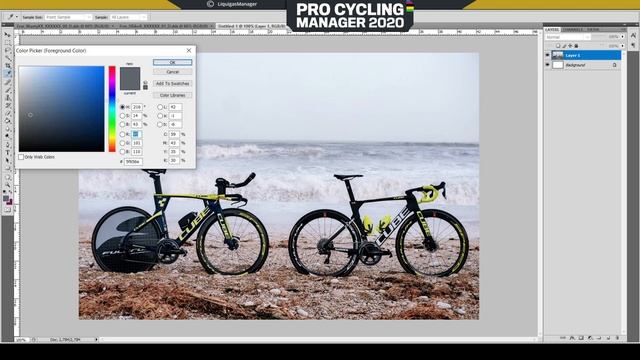
Task: Click inside the color saturation field
Action: [x=61, y=109]
